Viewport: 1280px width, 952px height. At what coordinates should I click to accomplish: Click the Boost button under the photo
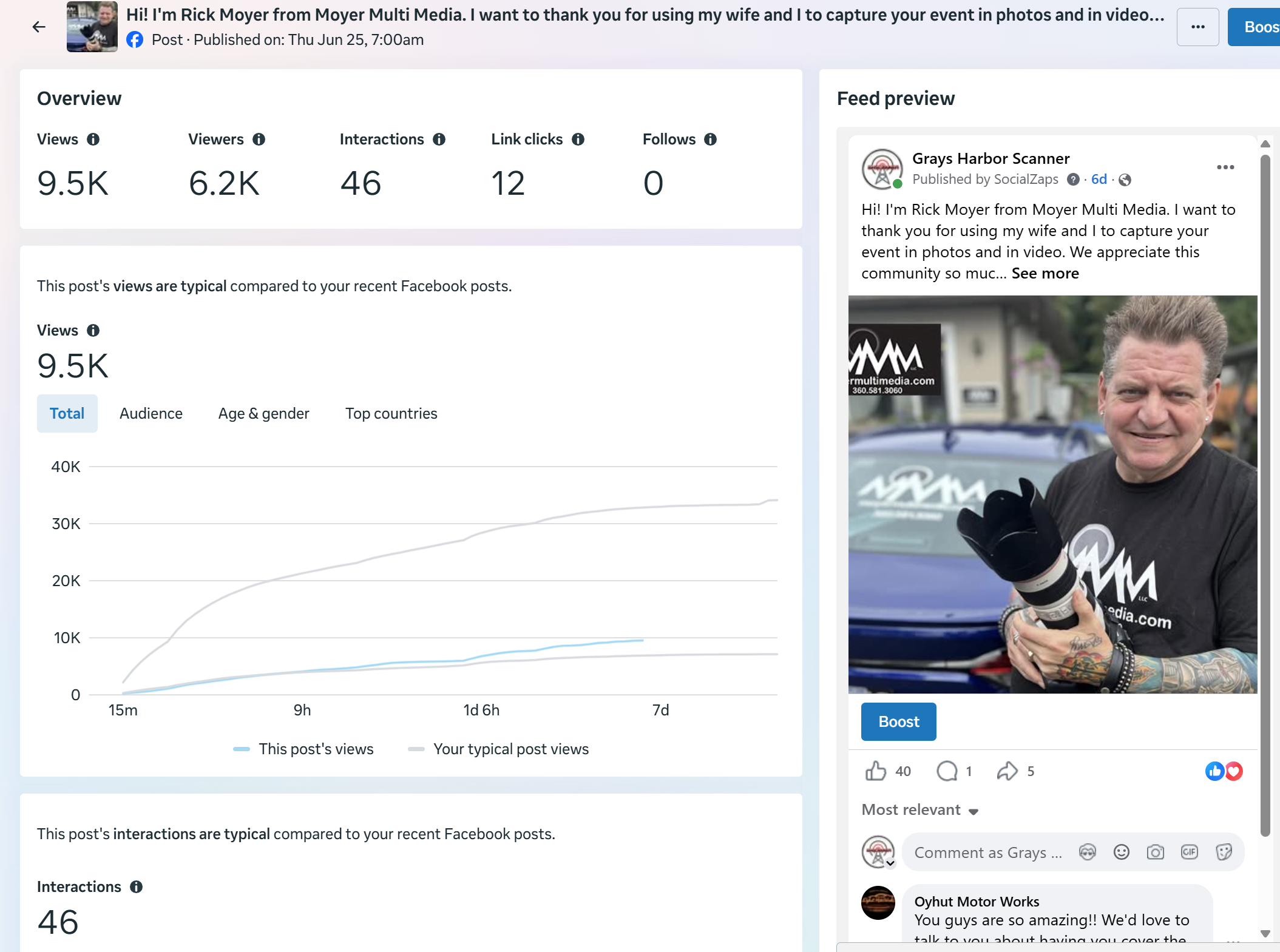pos(899,722)
